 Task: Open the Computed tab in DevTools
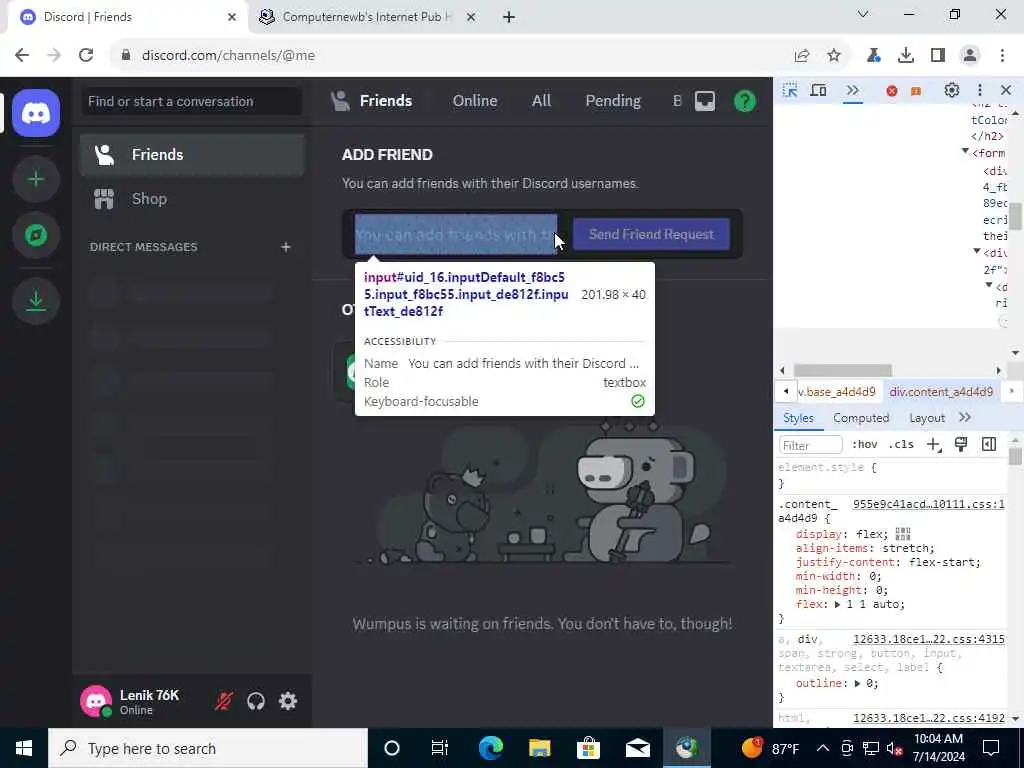pyautogui.click(x=861, y=418)
